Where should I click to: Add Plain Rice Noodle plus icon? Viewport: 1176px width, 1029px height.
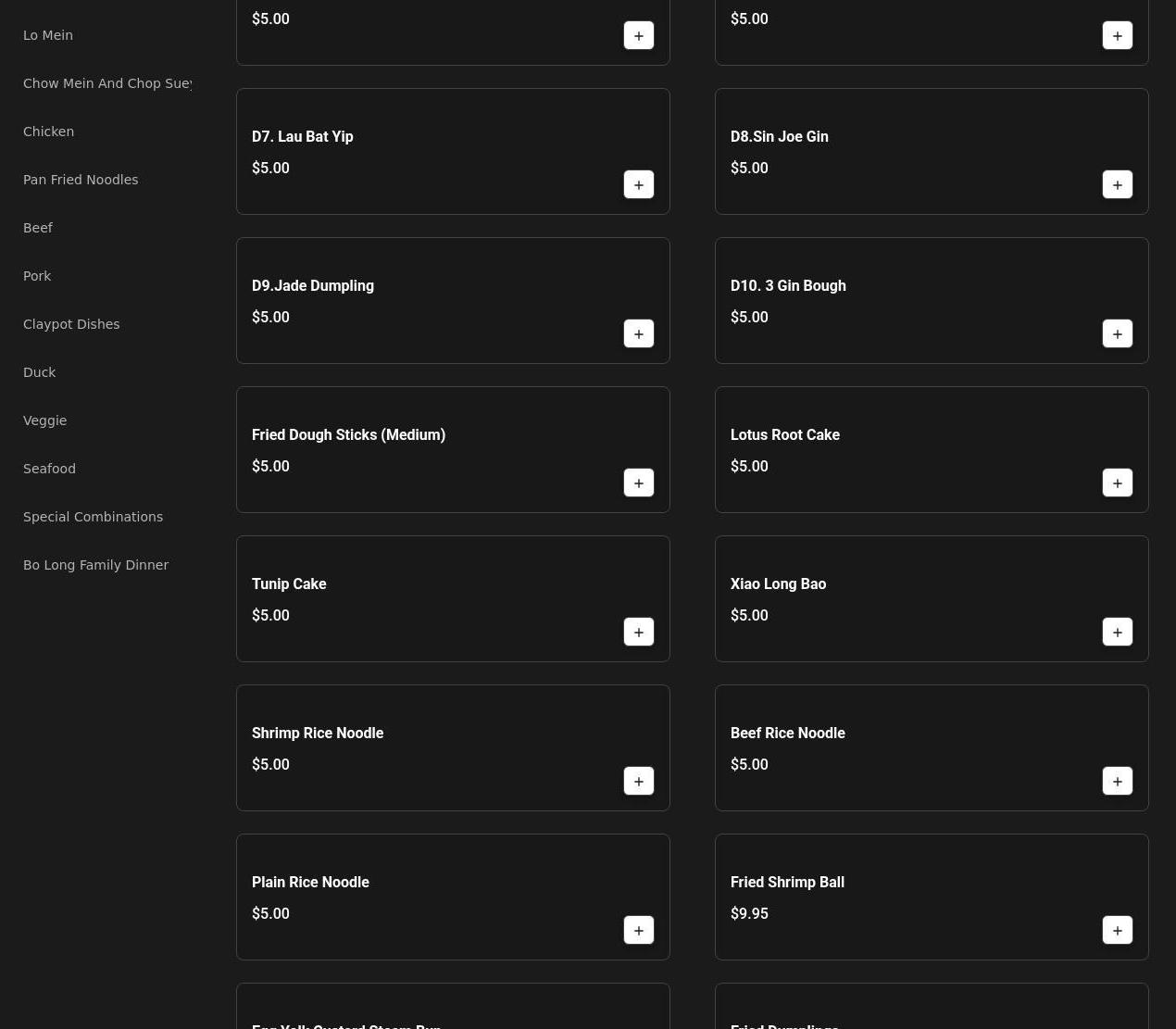(639, 930)
